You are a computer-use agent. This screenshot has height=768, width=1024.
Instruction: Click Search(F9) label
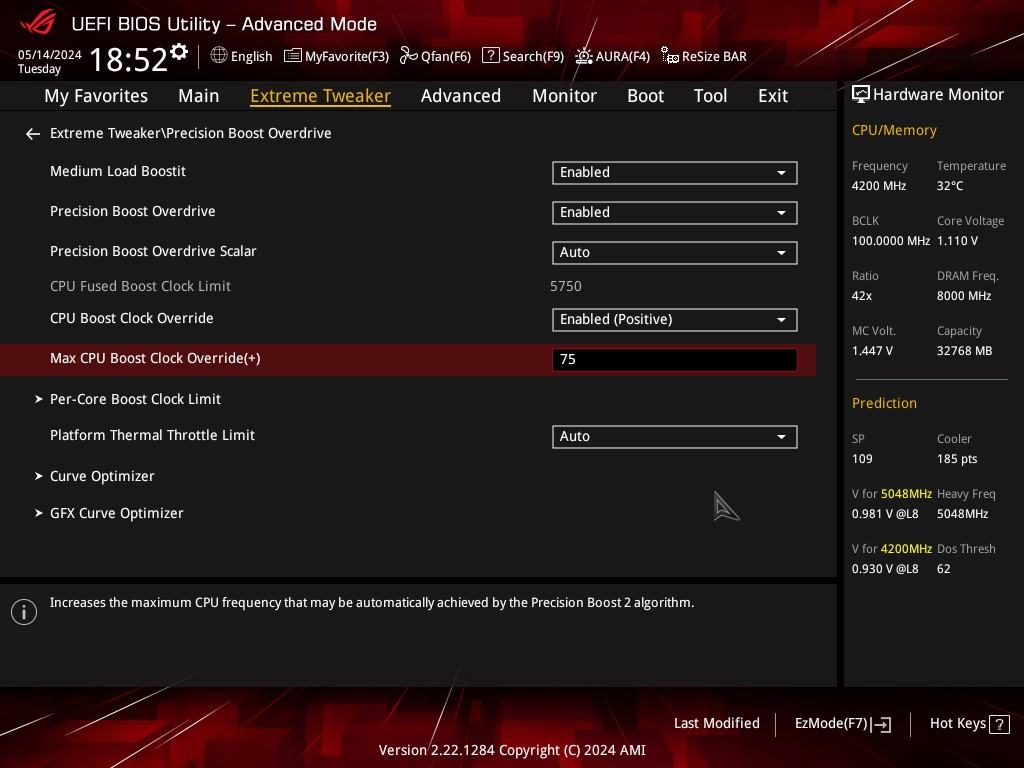(534, 56)
